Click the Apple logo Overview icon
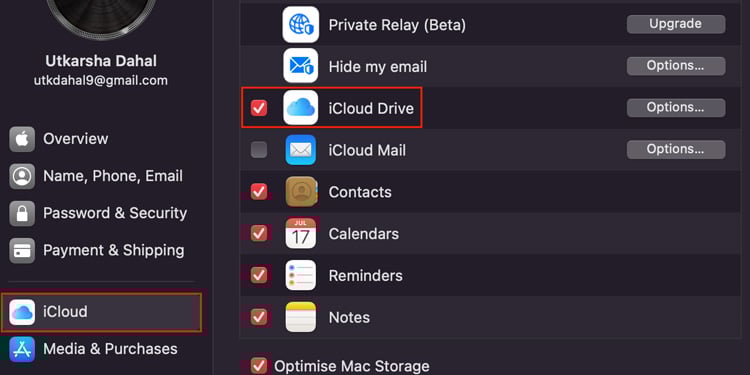The height and width of the screenshot is (375, 750). tap(22, 139)
